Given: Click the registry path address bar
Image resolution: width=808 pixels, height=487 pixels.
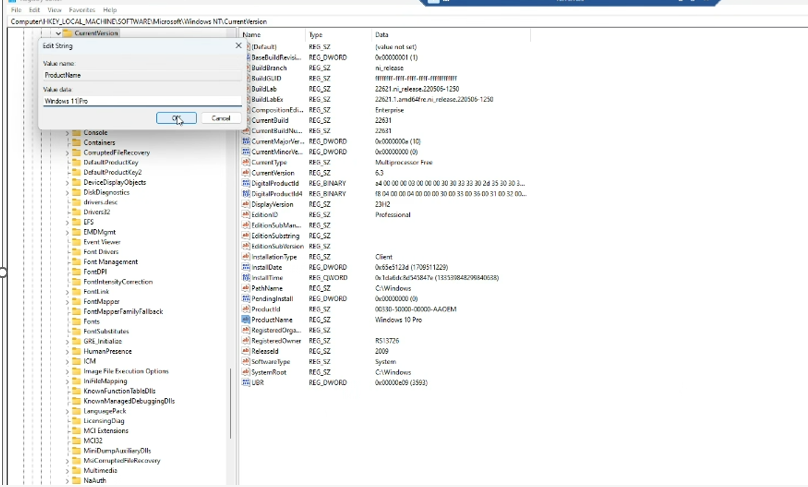Looking at the screenshot, I should 407,22.
